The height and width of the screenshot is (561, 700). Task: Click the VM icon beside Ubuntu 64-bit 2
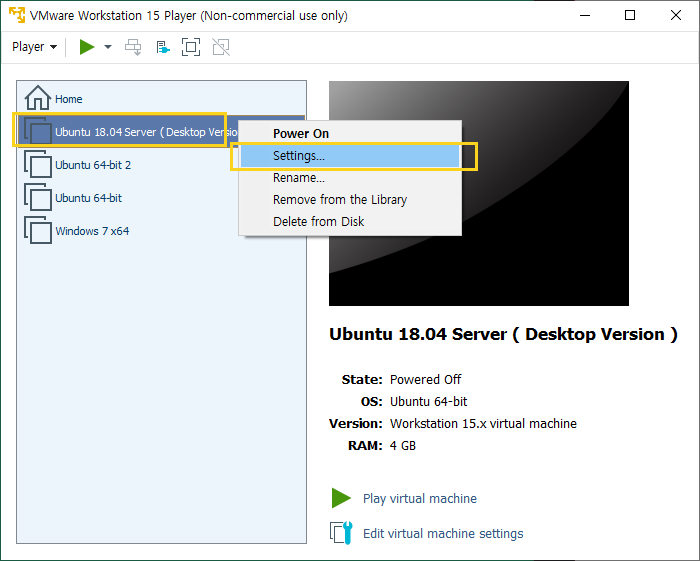[38, 164]
